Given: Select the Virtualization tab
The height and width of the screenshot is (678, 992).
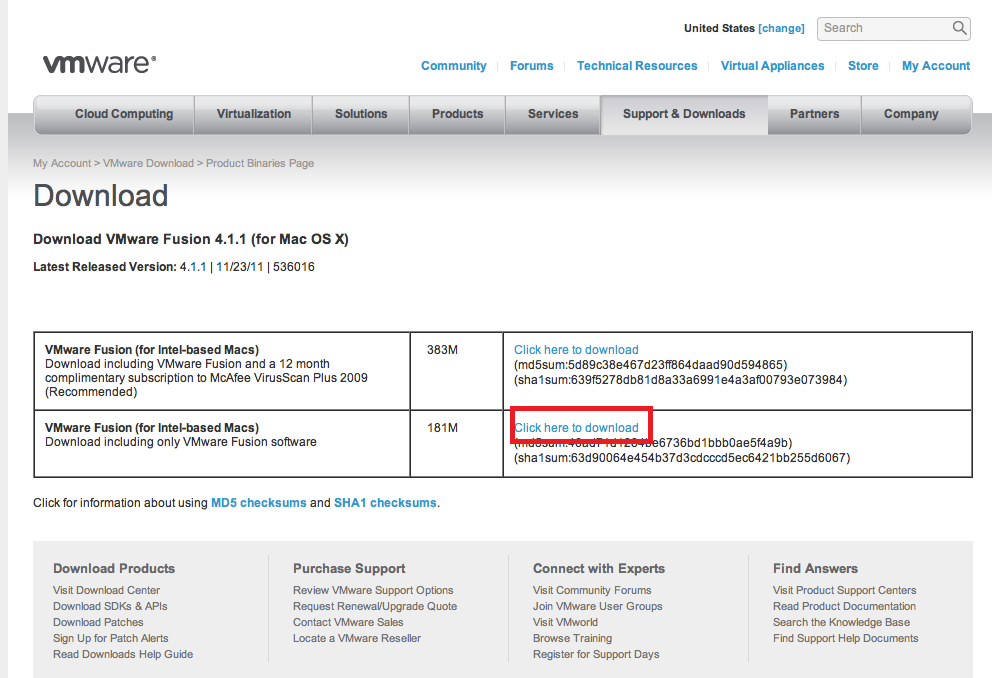Looking at the screenshot, I should (x=254, y=114).
